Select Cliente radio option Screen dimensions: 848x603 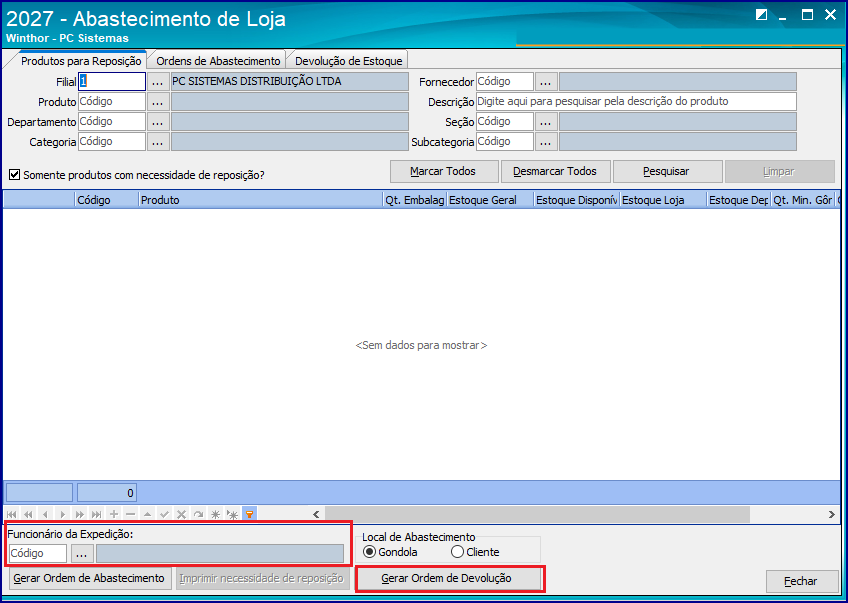[457, 552]
